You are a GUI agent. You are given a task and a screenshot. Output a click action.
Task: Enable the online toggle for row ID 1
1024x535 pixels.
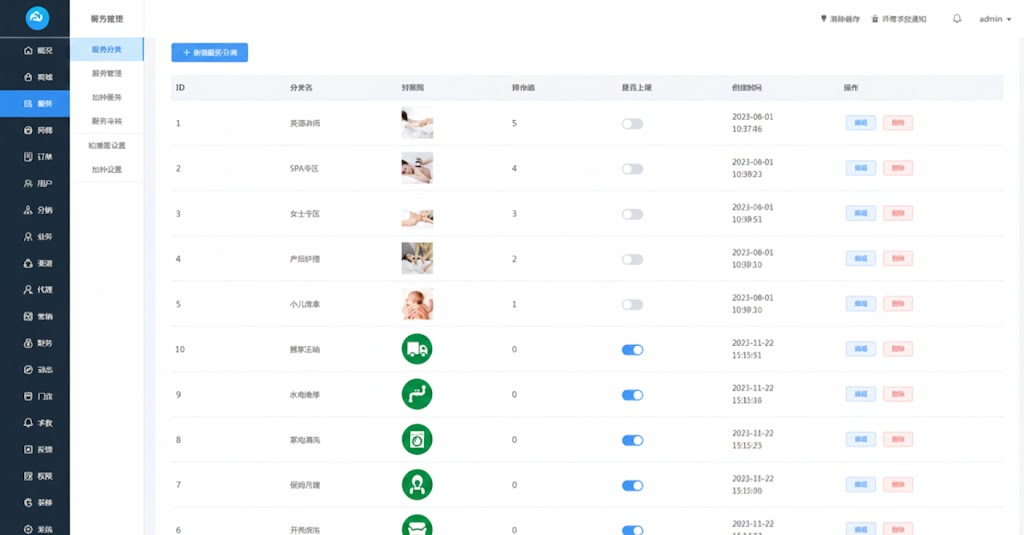tap(632, 124)
